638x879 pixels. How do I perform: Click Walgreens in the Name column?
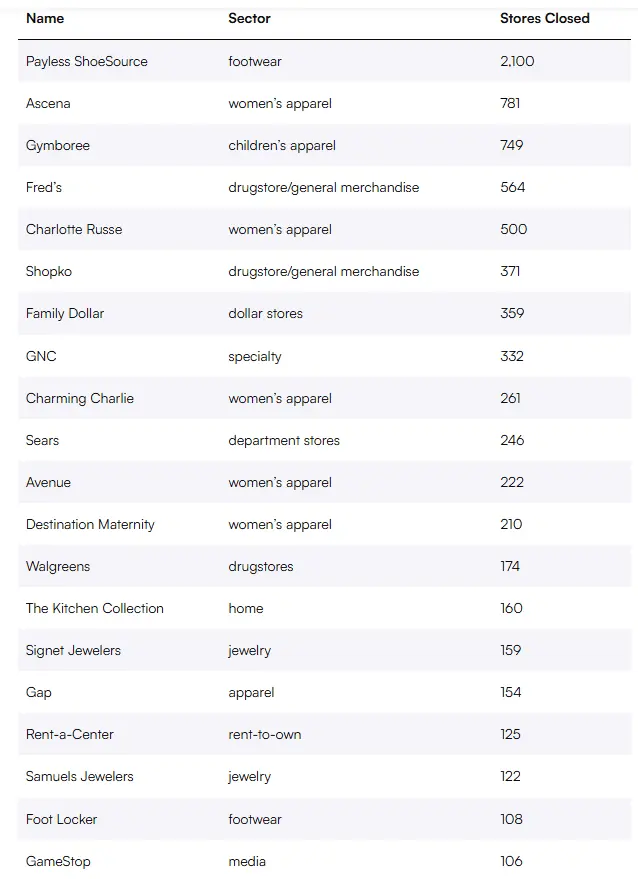tap(58, 566)
